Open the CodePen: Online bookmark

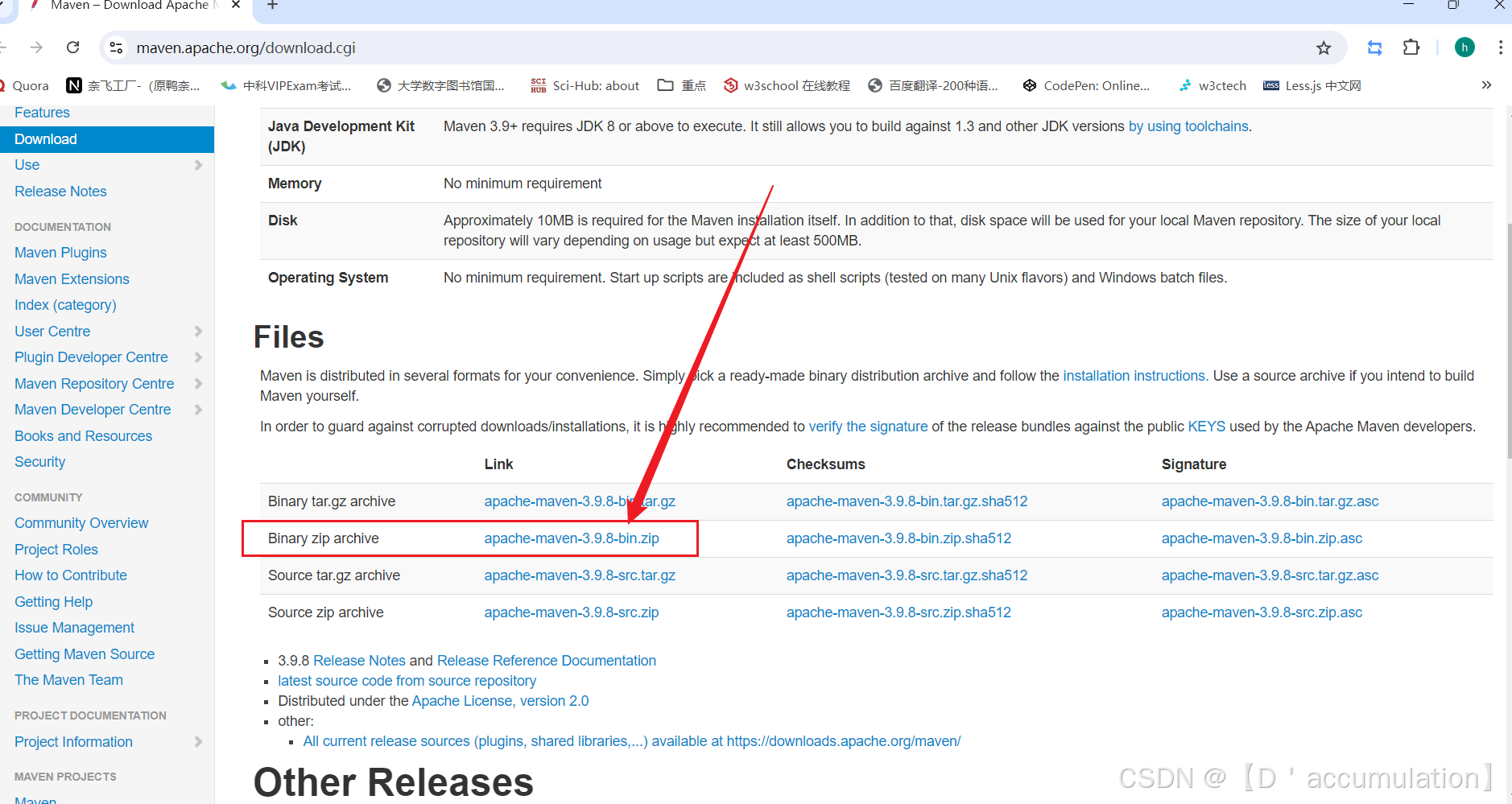tap(1086, 85)
